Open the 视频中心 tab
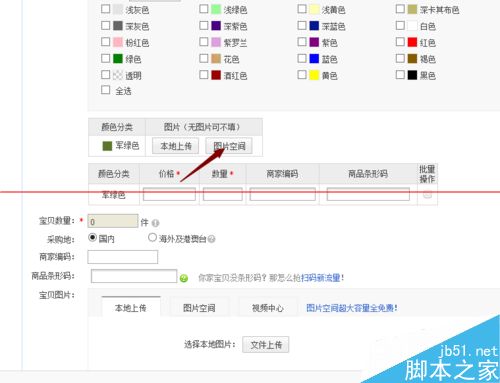Screen dimensions: 500x383 (x=268, y=308)
